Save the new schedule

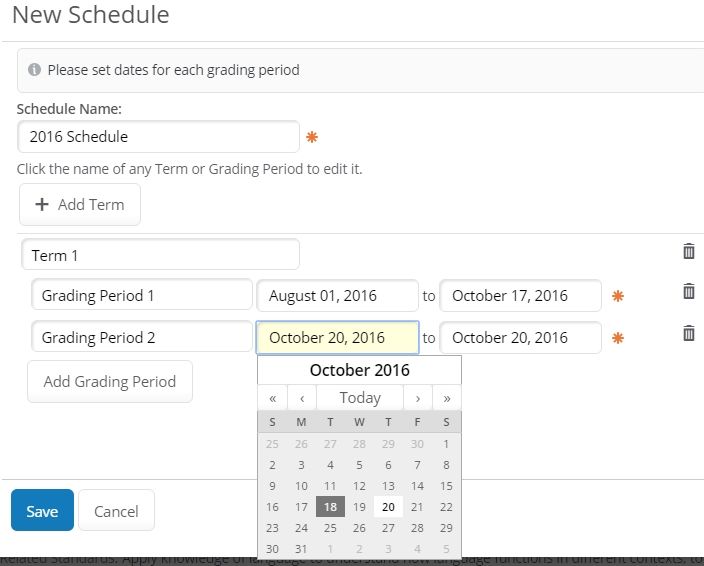pos(42,511)
